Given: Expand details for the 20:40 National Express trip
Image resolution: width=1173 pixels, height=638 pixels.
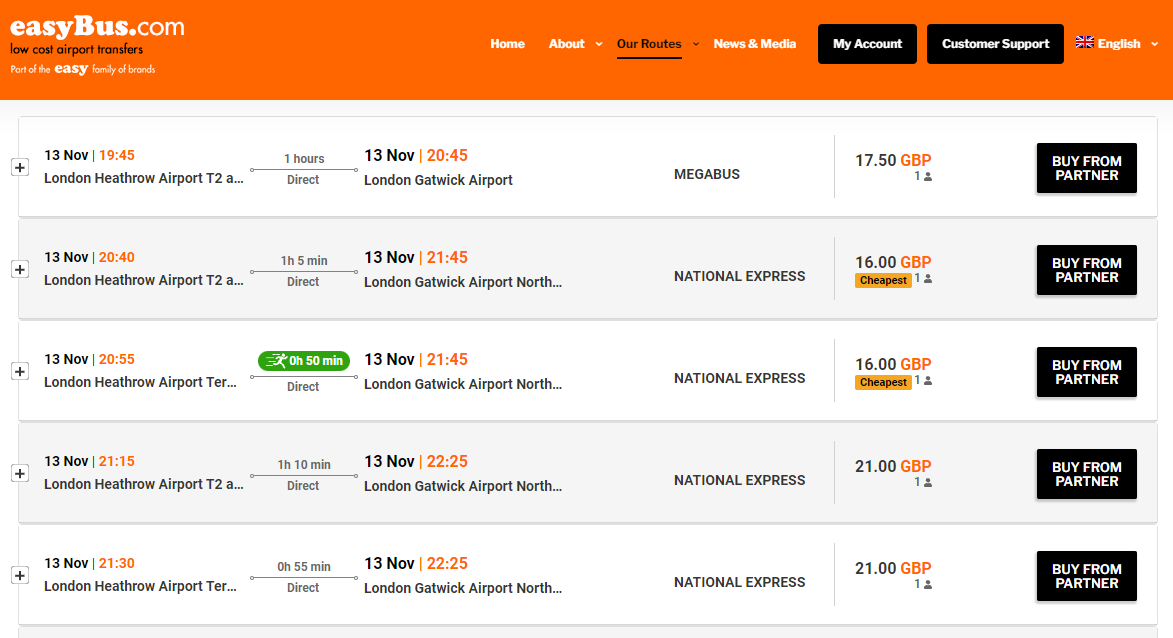Looking at the screenshot, I should pyautogui.click(x=20, y=269).
